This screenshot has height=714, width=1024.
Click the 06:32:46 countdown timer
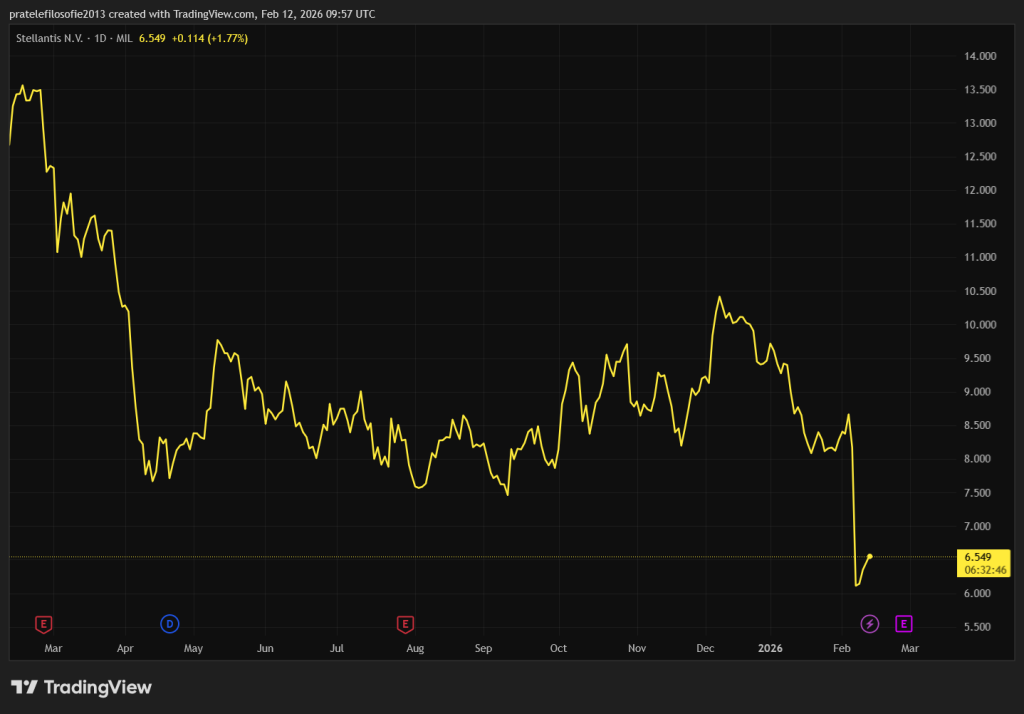click(x=985, y=570)
